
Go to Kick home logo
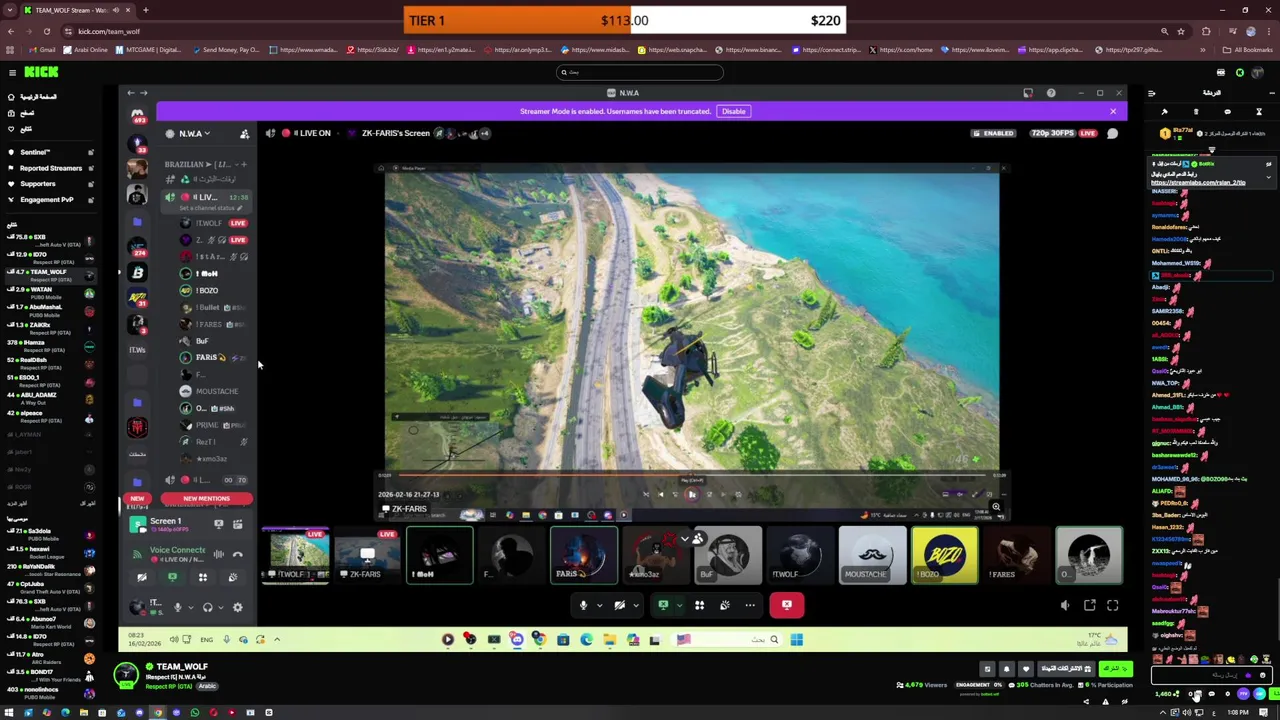(x=42, y=72)
